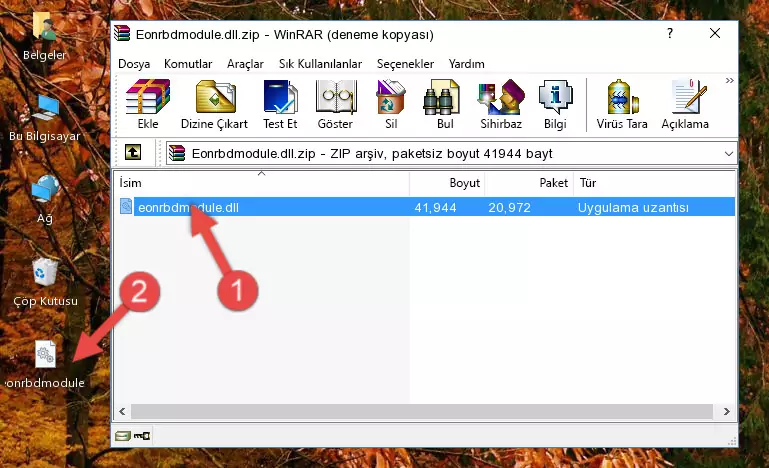Image resolution: width=769 pixels, height=468 pixels.
Task: Select the eonrbdmodule.dll file row
Action: (x=426, y=207)
